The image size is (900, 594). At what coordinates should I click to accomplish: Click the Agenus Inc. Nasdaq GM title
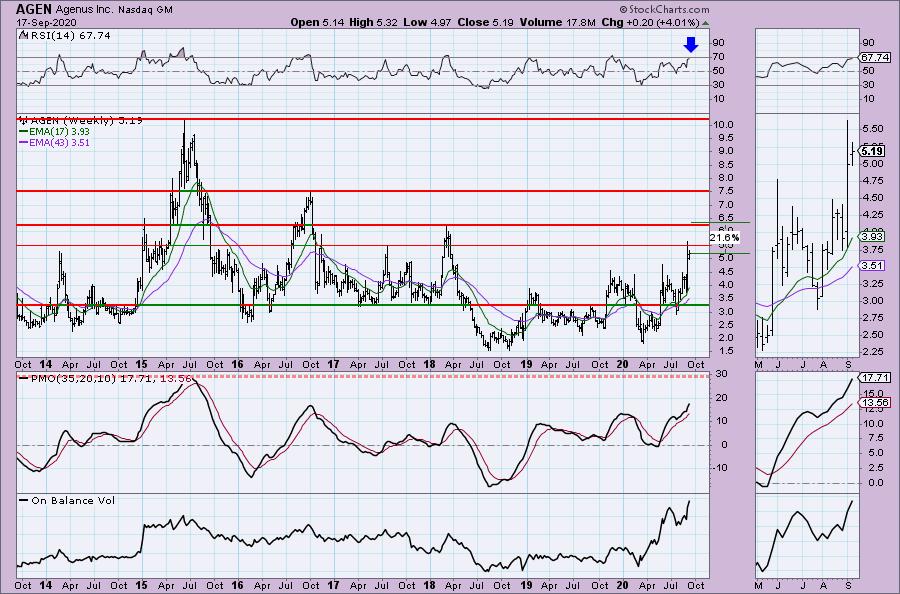114,10
